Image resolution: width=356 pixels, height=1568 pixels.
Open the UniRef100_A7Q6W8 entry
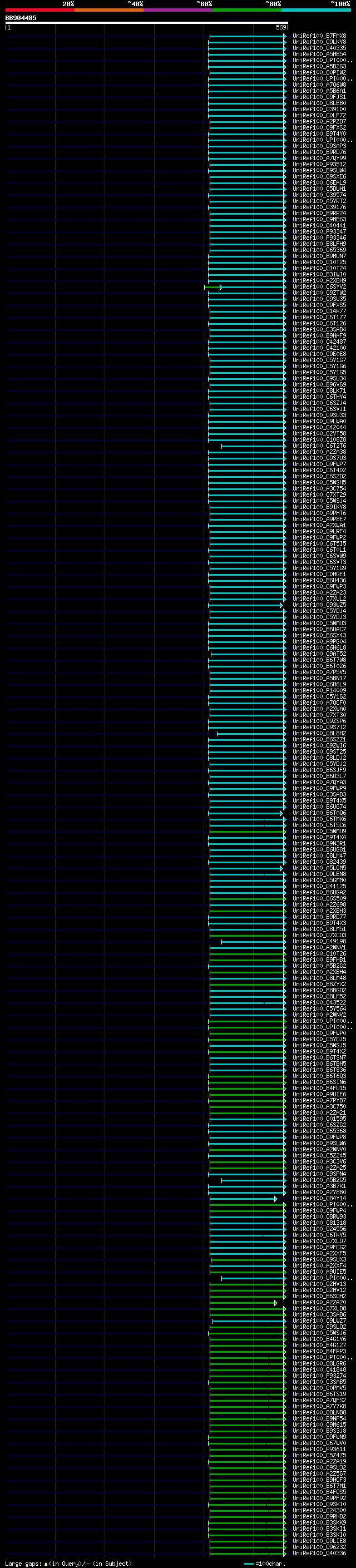319,85
